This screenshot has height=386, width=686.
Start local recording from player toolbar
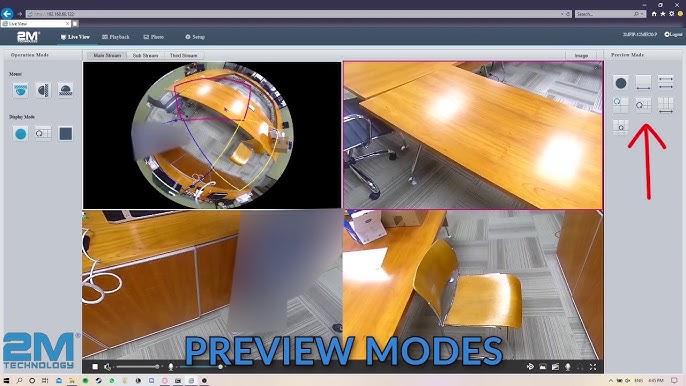pos(555,367)
